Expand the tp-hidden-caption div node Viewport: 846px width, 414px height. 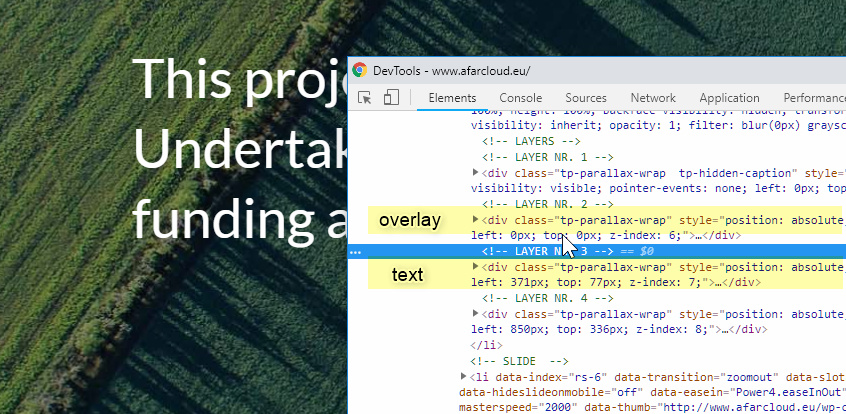point(475,173)
